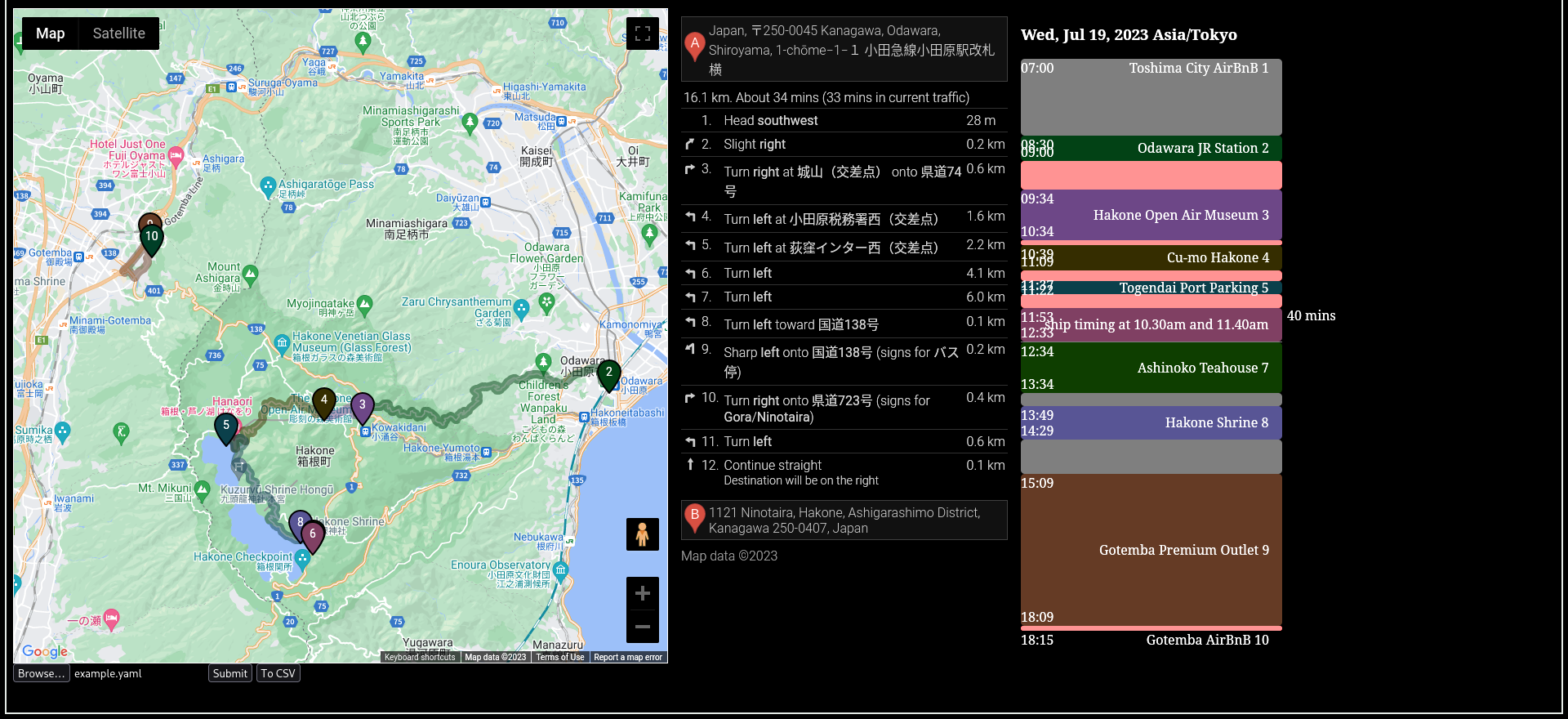This screenshot has width=1568, height=719.
Task: Select Toshima City AirBnB 1 schedule block
Action: [1151, 96]
